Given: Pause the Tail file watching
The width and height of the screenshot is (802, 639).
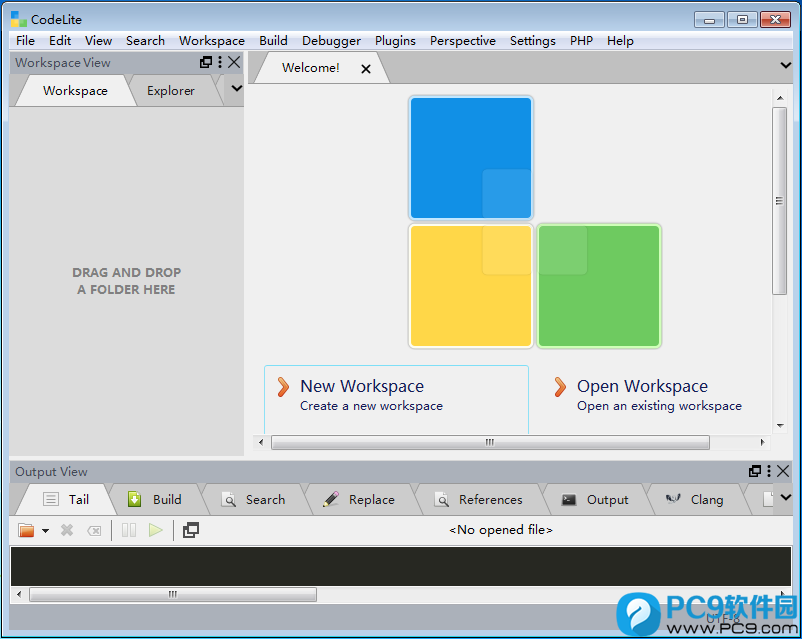Looking at the screenshot, I should tap(129, 530).
